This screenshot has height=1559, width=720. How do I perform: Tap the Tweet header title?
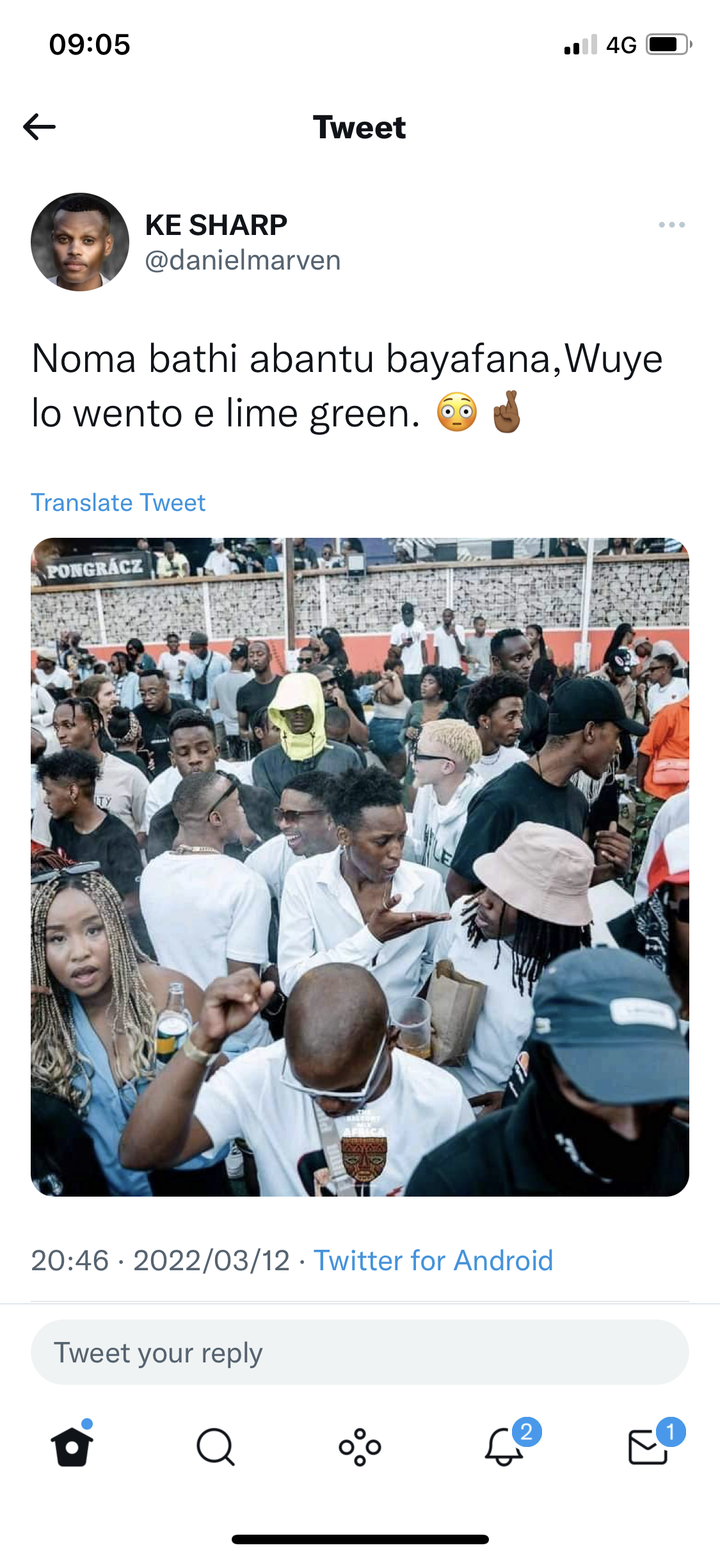[x=360, y=127]
